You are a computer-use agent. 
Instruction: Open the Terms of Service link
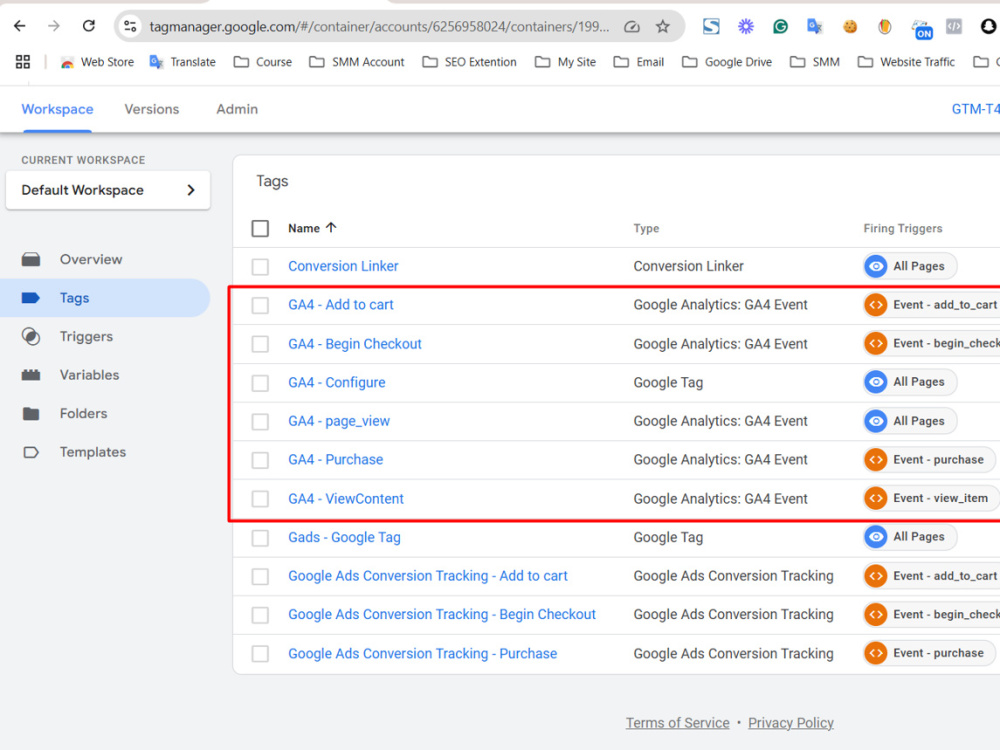click(677, 723)
